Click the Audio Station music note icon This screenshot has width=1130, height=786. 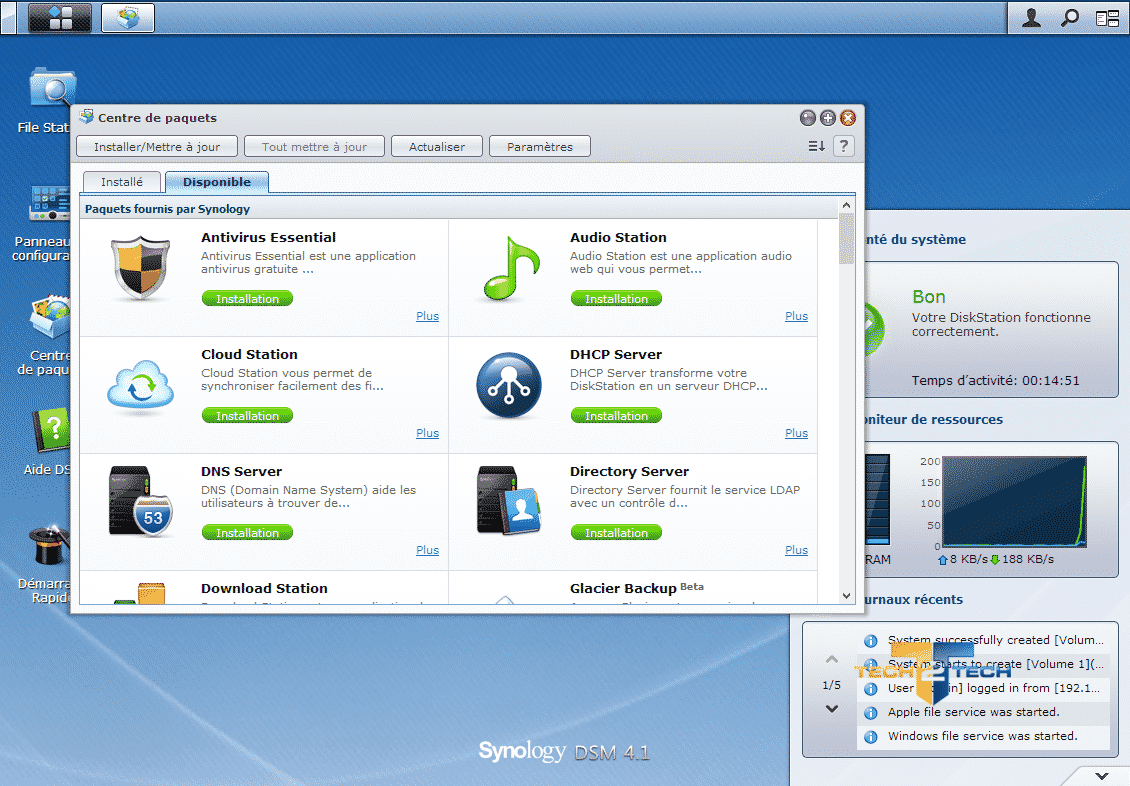510,268
